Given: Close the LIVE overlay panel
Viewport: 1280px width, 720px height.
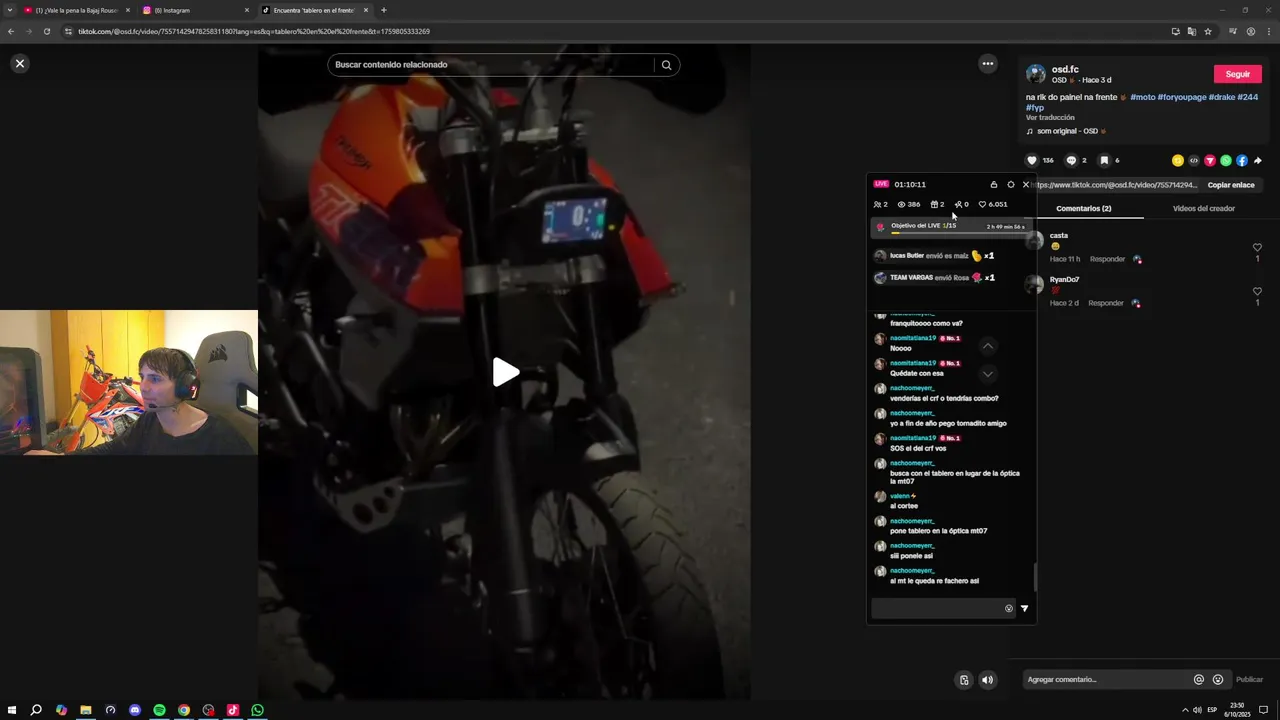Looking at the screenshot, I should (x=1025, y=184).
